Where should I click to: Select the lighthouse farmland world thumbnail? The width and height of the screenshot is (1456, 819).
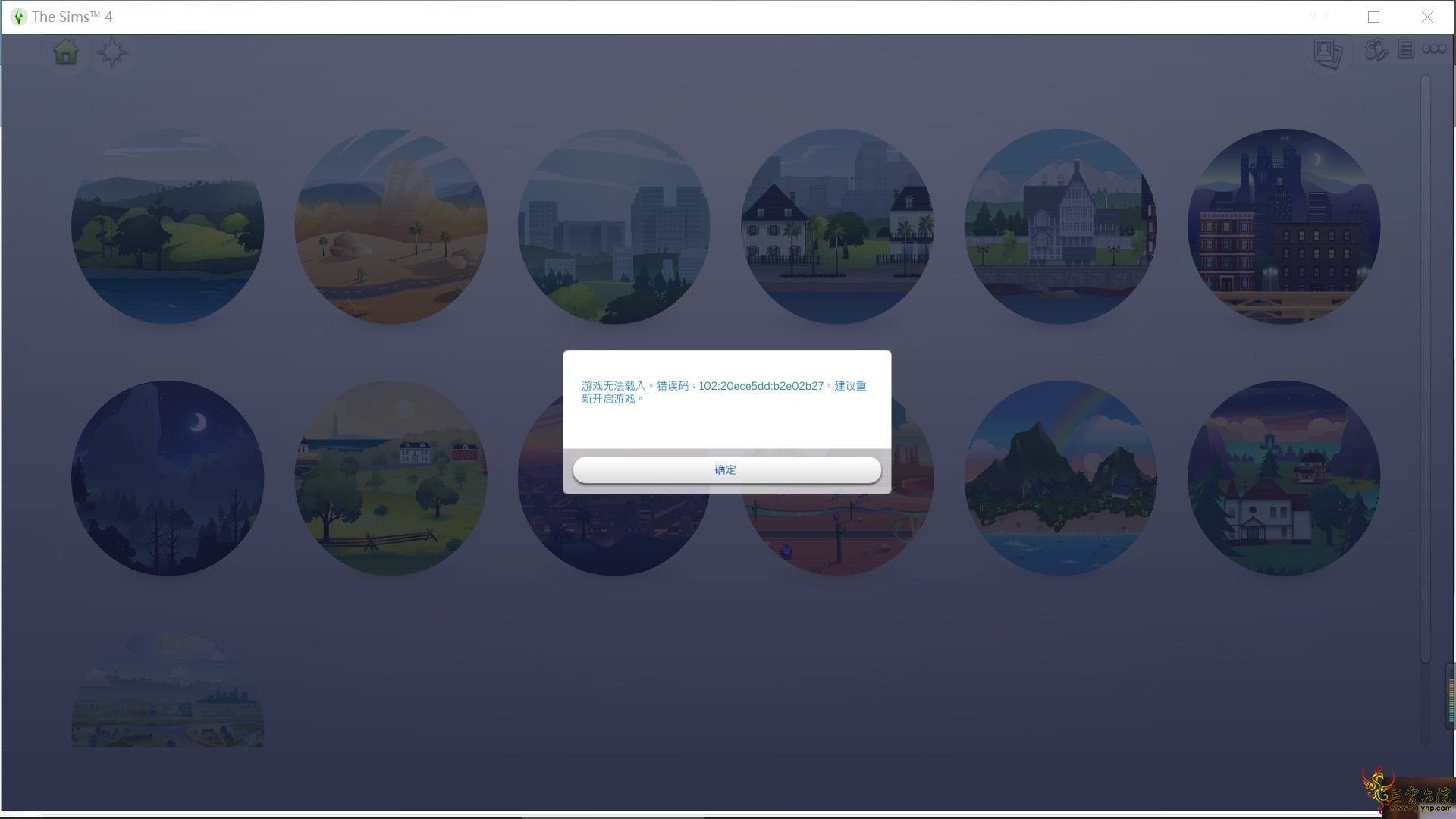(x=391, y=478)
